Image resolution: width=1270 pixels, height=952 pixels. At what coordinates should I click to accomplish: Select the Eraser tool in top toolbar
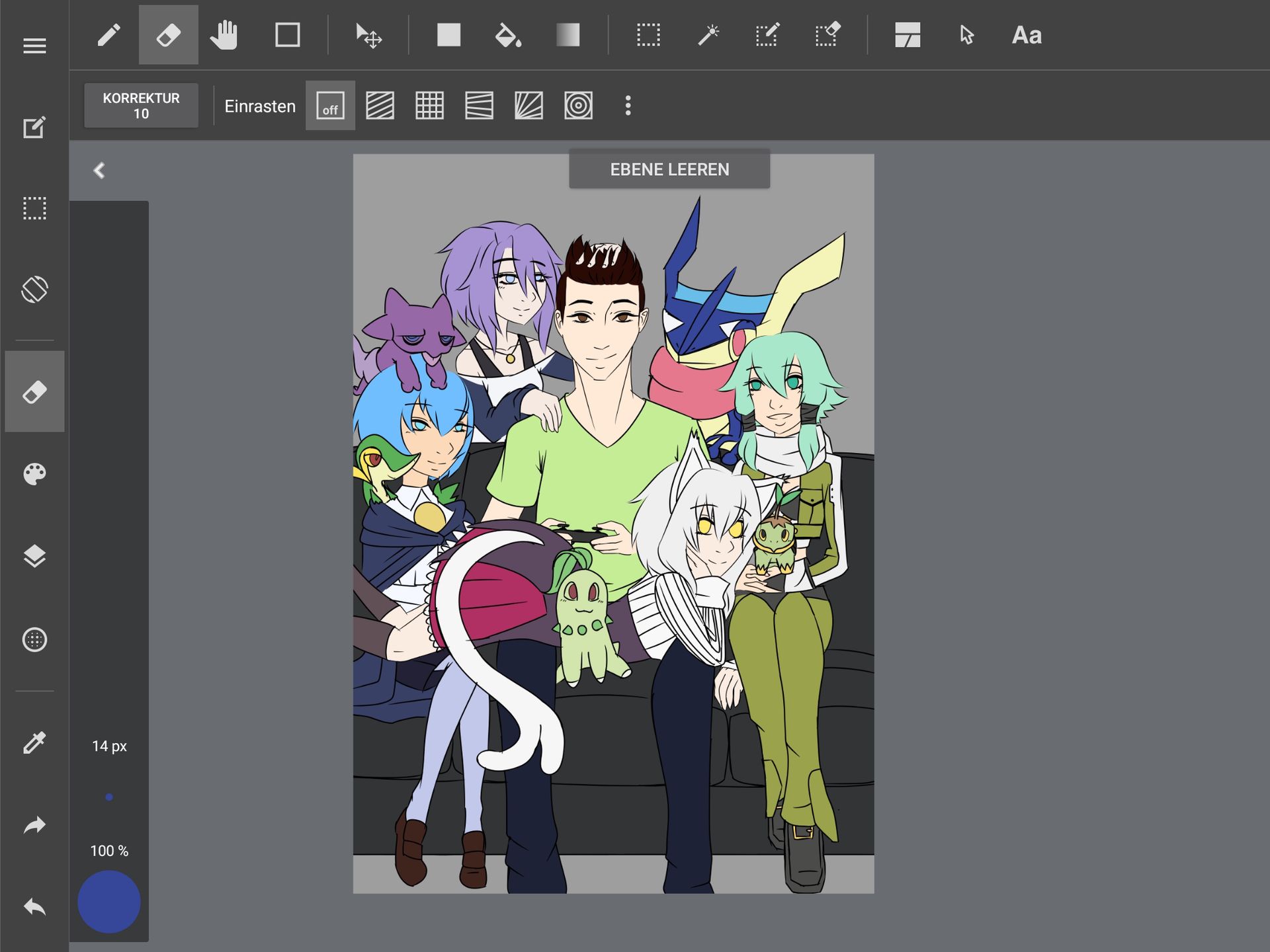[168, 35]
